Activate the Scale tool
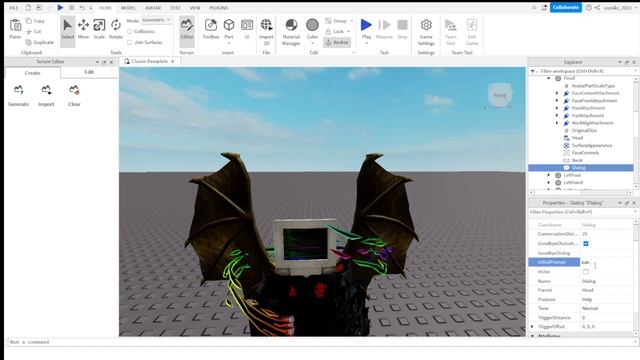Screen dimensions: 640x360 point(99,29)
